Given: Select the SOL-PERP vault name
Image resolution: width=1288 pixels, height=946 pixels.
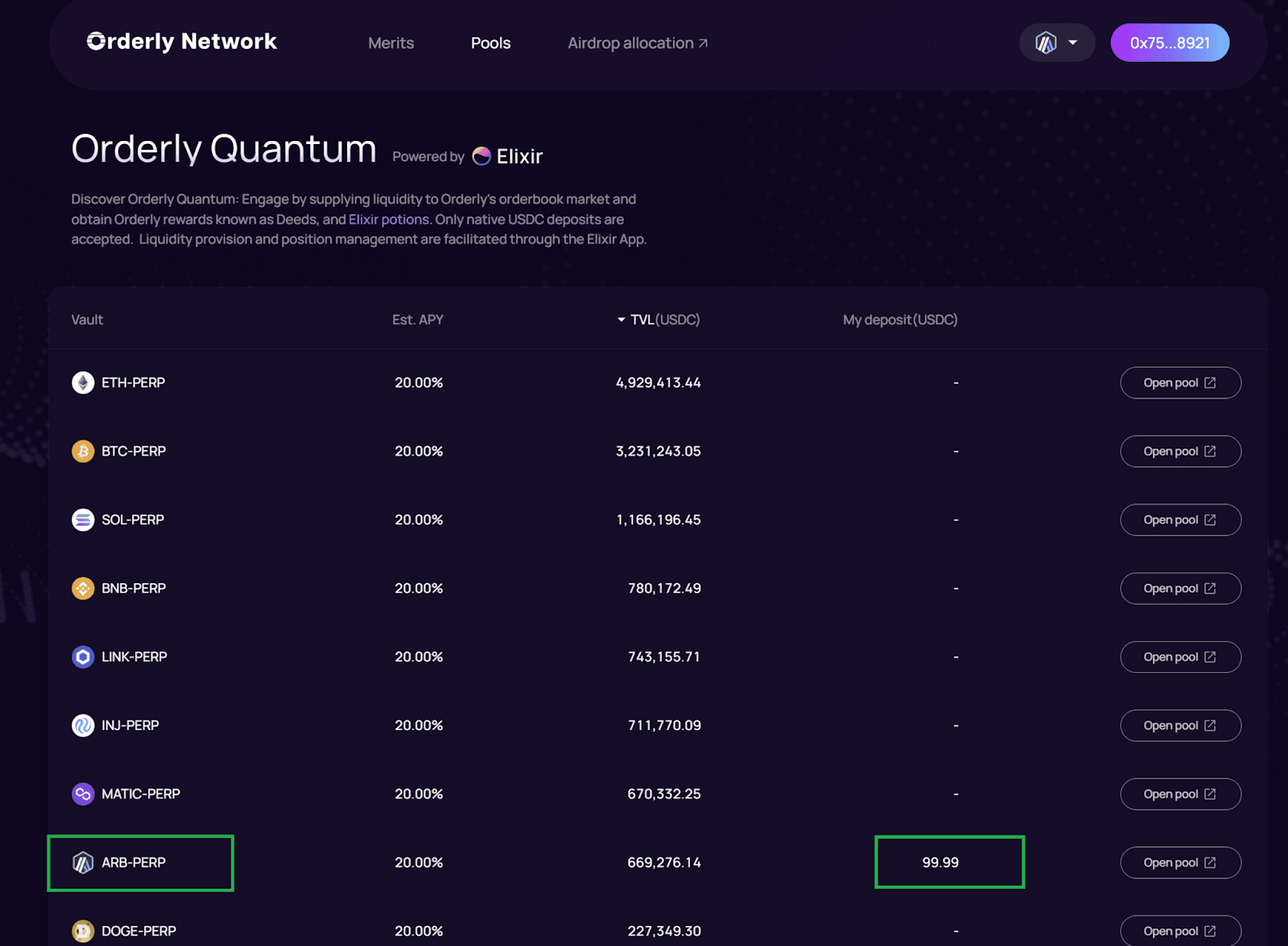Looking at the screenshot, I should [x=133, y=519].
